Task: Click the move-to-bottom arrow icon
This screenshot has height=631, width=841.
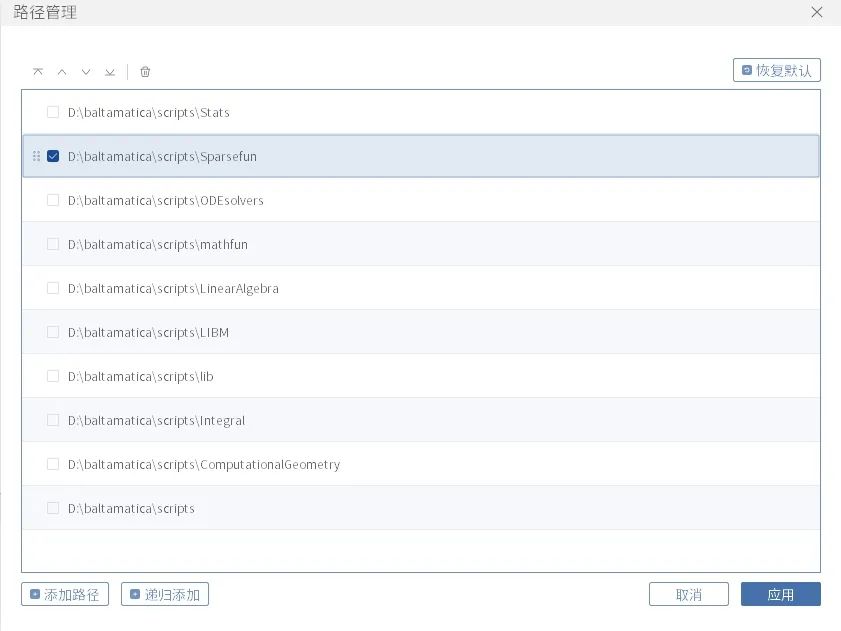Action: tap(110, 72)
